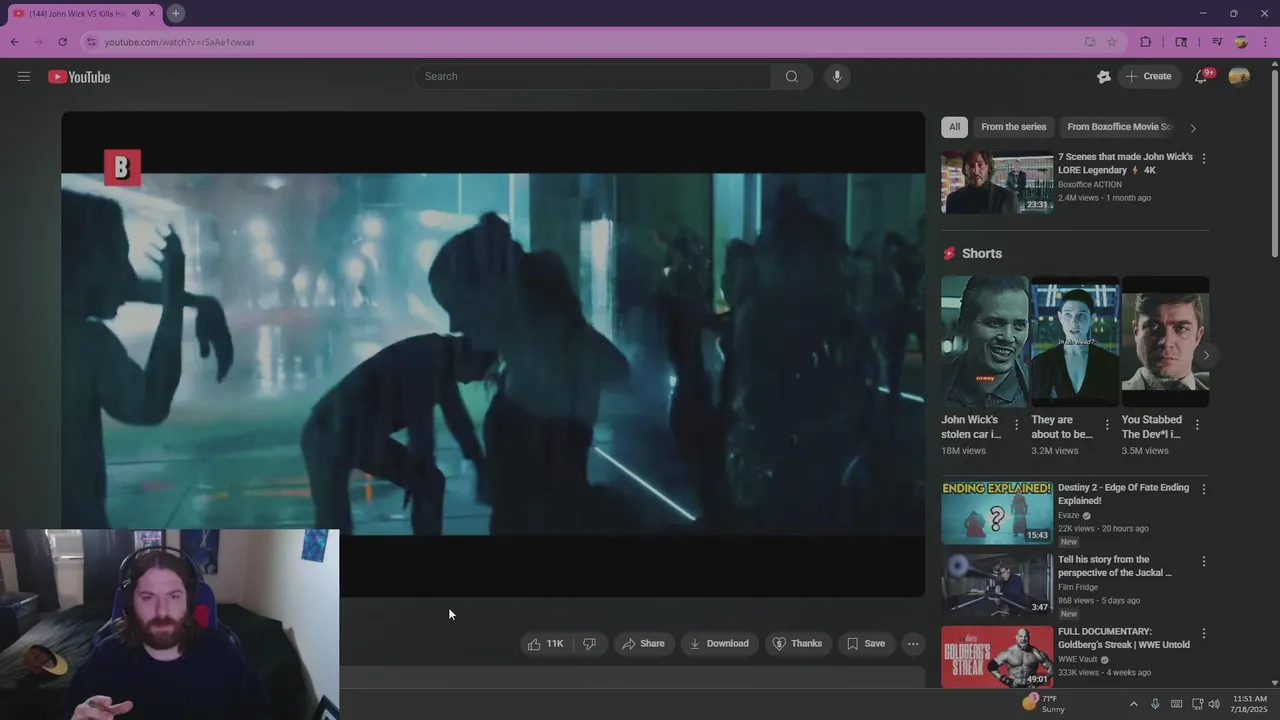
Task: Click the video player to pause
Action: coord(493,354)
